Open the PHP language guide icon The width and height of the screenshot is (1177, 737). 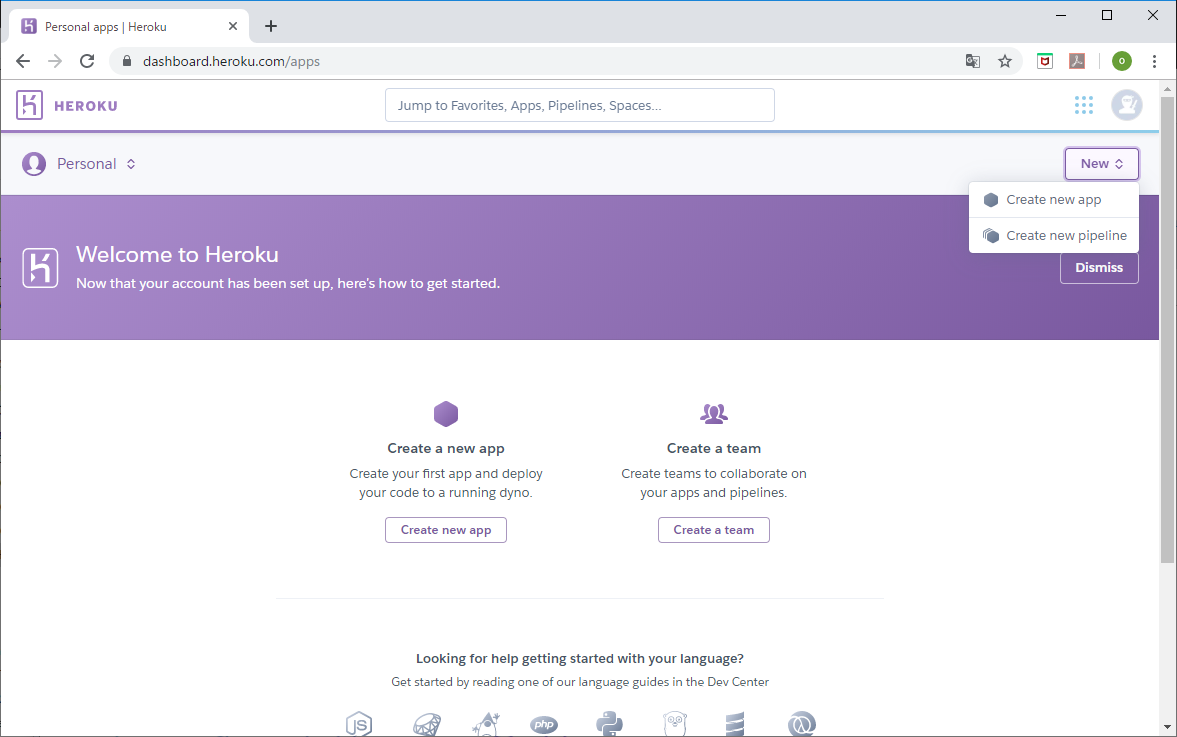click(x=544, y=725)
